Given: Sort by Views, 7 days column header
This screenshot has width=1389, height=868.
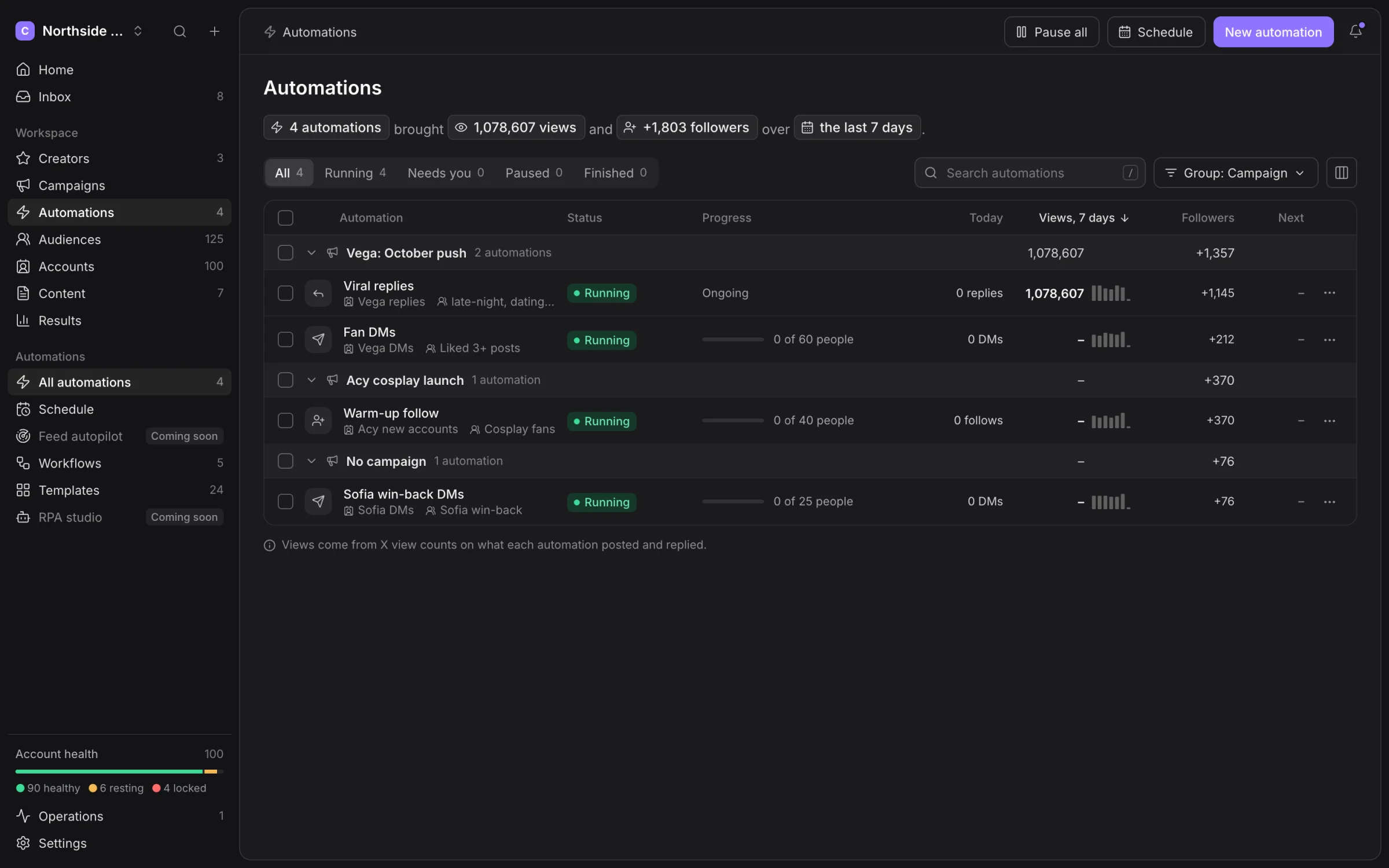Looking at the screenshot, I should click(1083, 218).
